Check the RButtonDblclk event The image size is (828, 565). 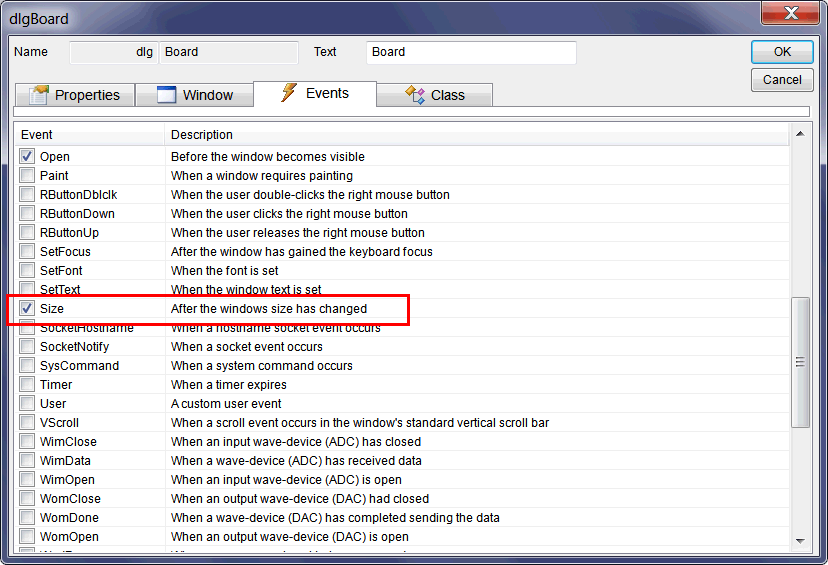pos(27,194)
